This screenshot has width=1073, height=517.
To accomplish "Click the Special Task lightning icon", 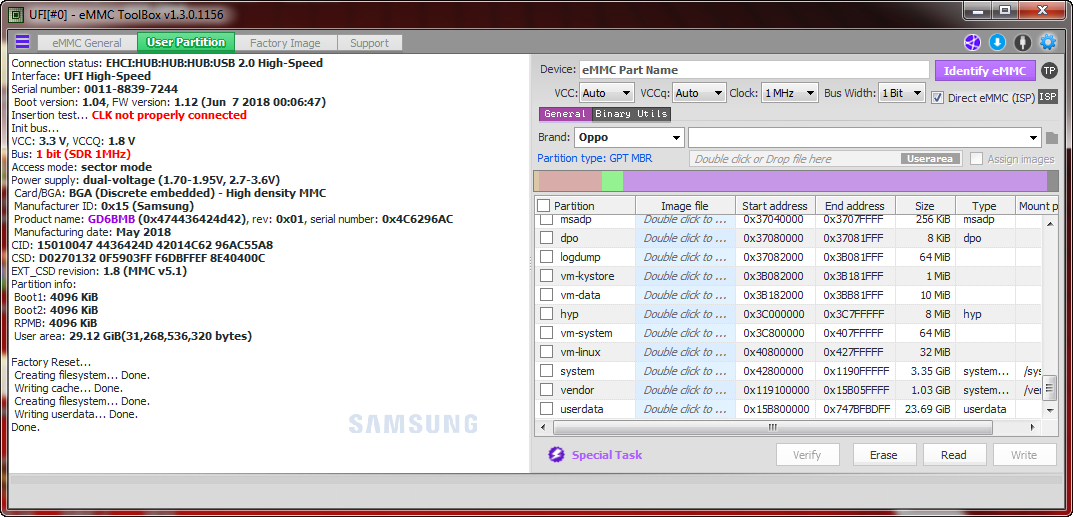I will point(556,455).
